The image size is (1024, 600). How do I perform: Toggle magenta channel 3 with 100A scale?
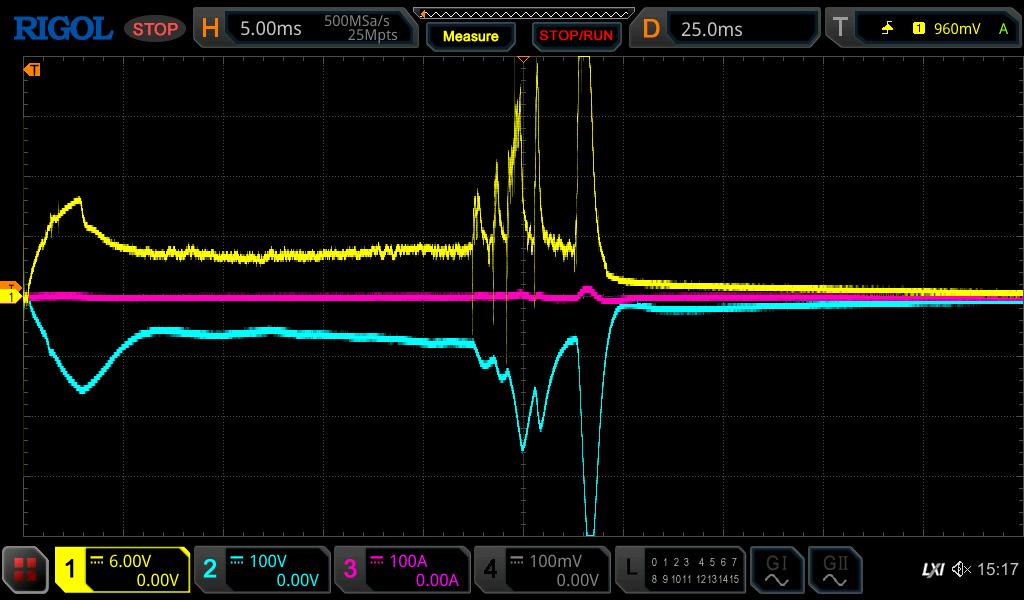(x=402, y=570)
